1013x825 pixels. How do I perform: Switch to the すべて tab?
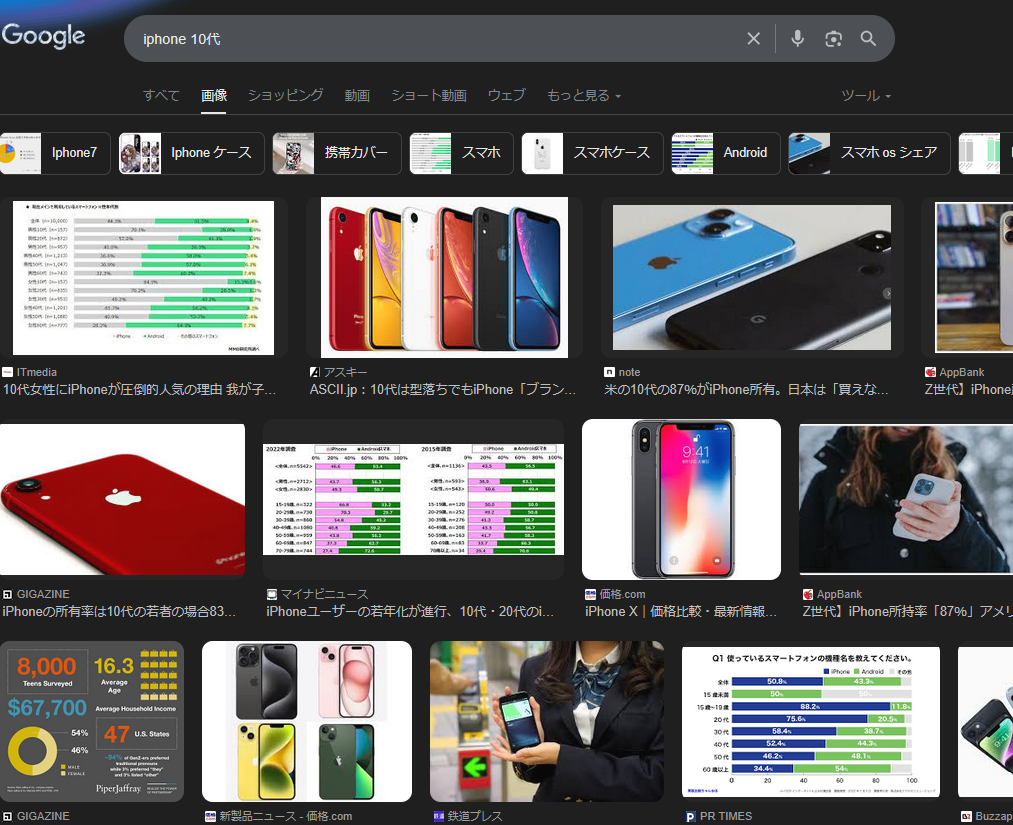161,96
